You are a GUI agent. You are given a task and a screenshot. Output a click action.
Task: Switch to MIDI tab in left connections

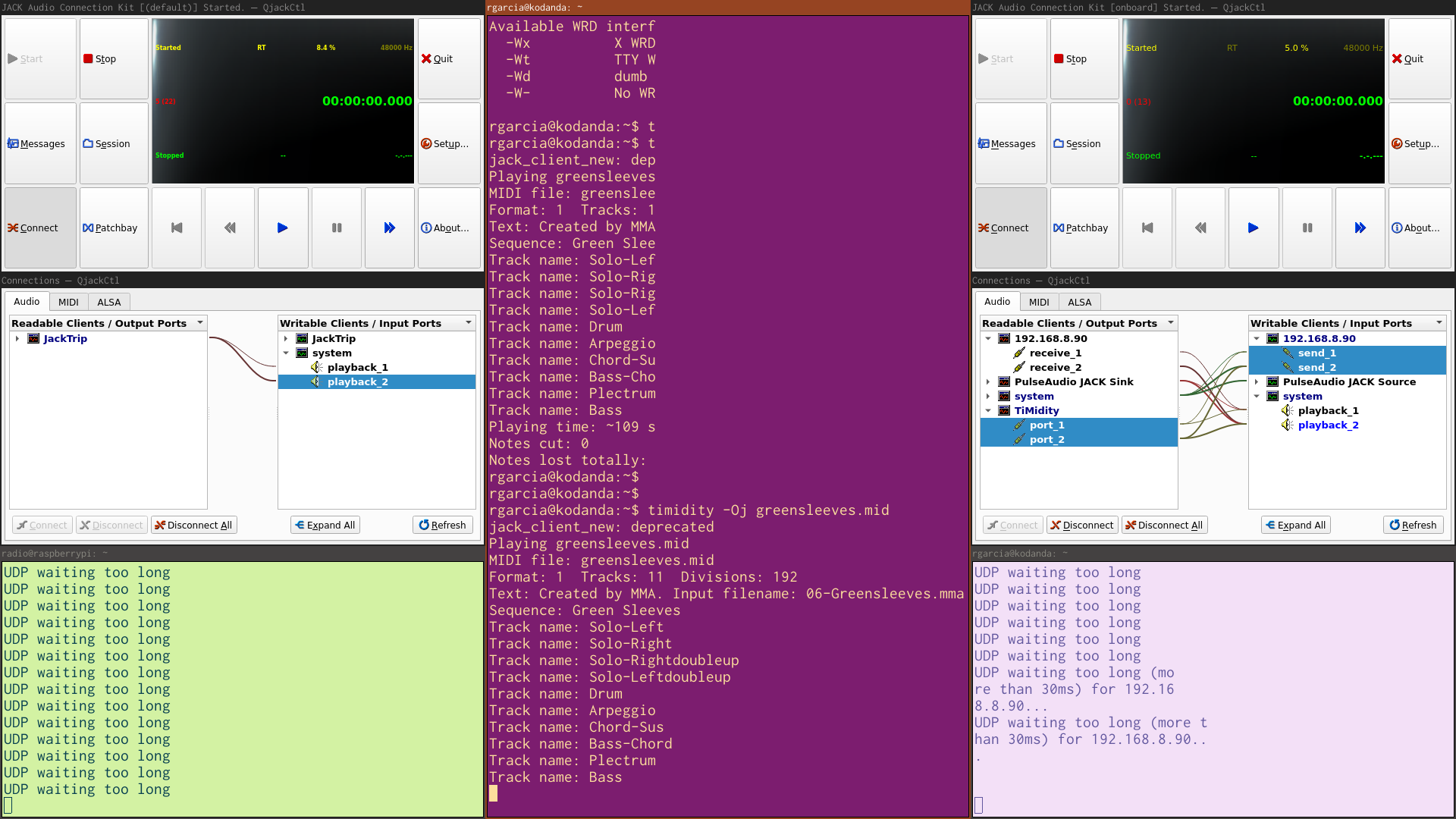tap(68, 302)
